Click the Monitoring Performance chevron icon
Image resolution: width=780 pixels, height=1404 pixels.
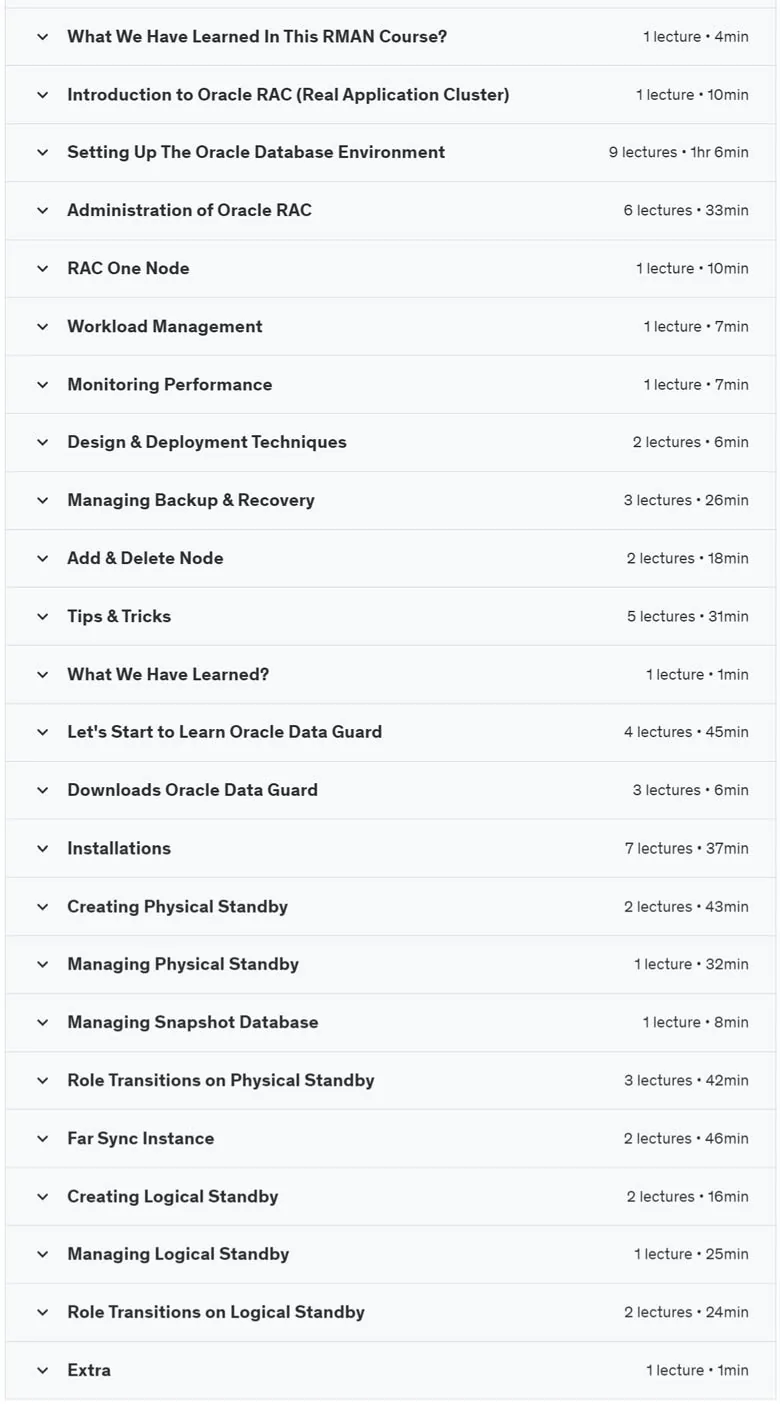(x=42, y=385)
